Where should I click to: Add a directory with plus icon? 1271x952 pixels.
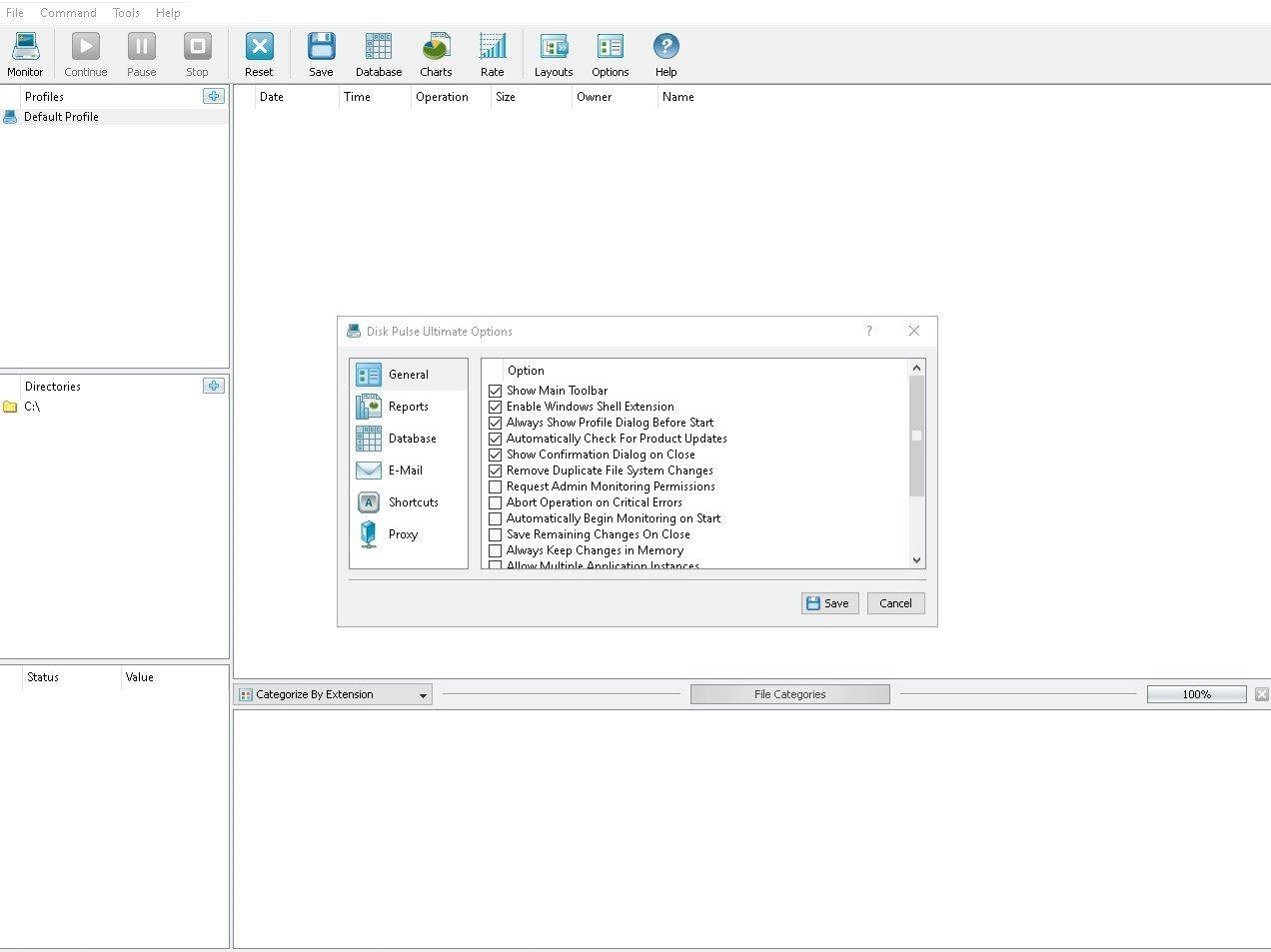point(214,386)
